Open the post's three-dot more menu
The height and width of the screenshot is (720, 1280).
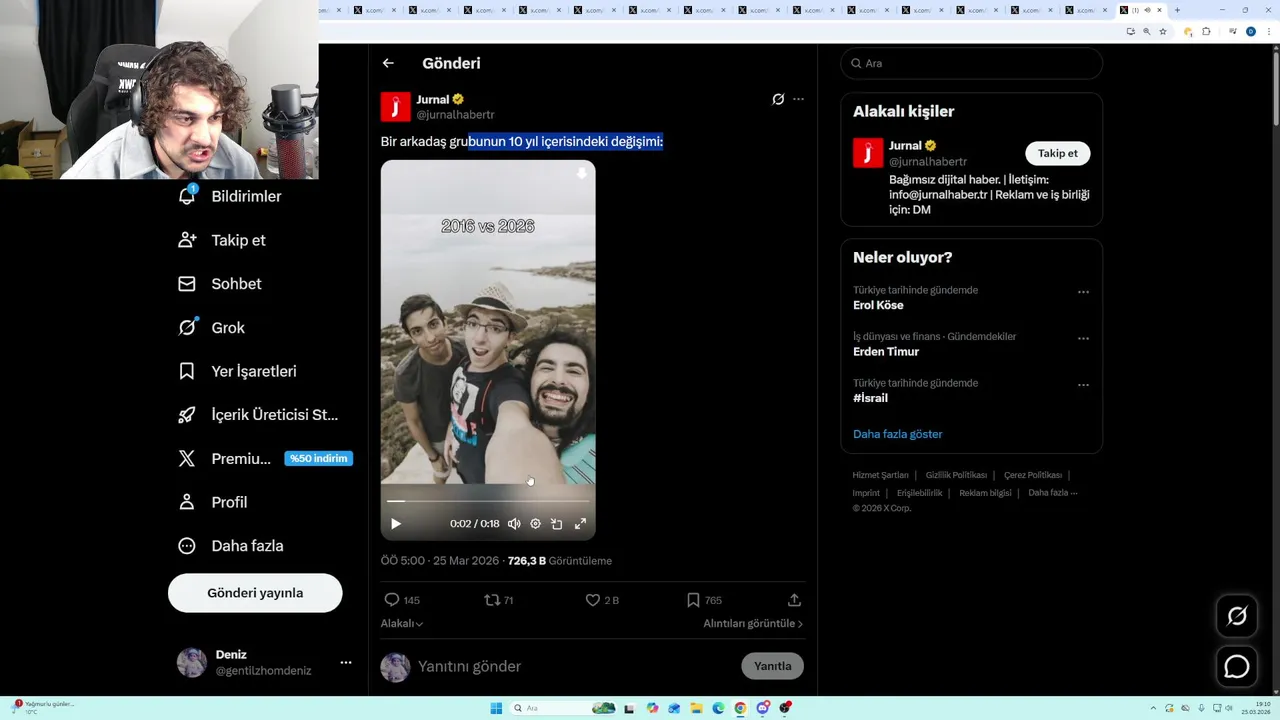tap(798, 99)
